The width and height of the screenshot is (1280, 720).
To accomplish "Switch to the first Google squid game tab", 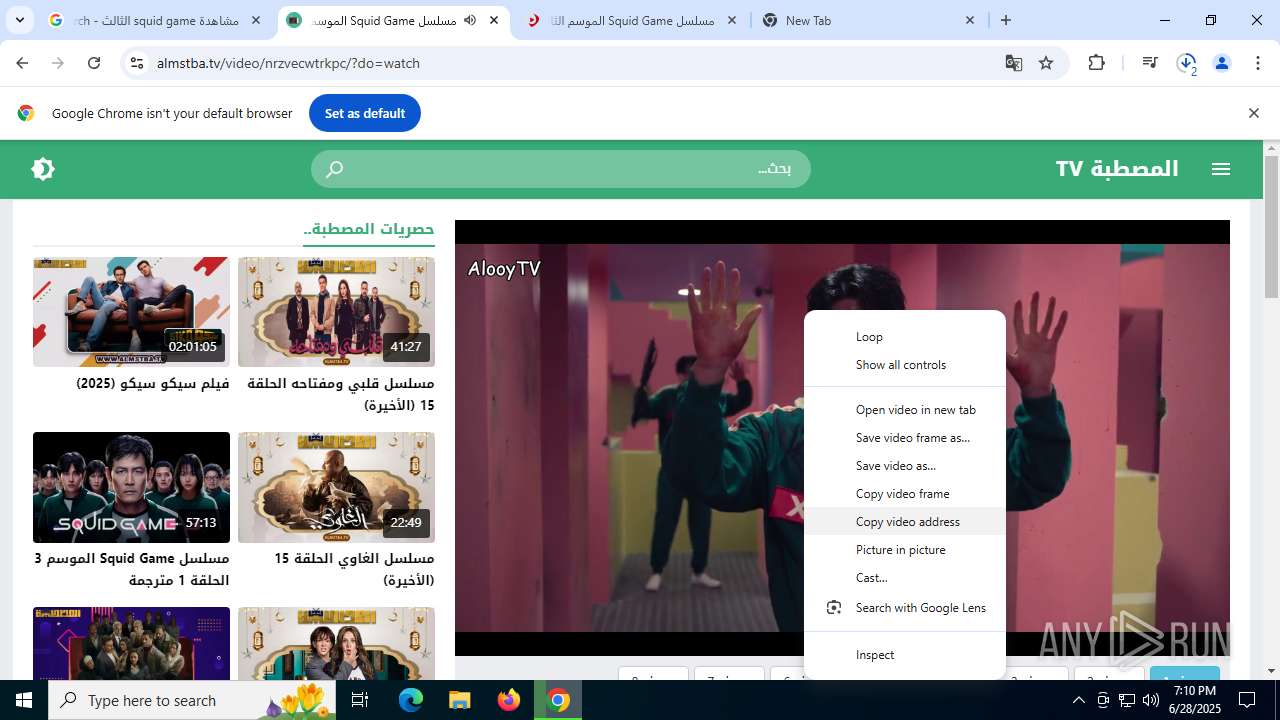I will [155, 20].
